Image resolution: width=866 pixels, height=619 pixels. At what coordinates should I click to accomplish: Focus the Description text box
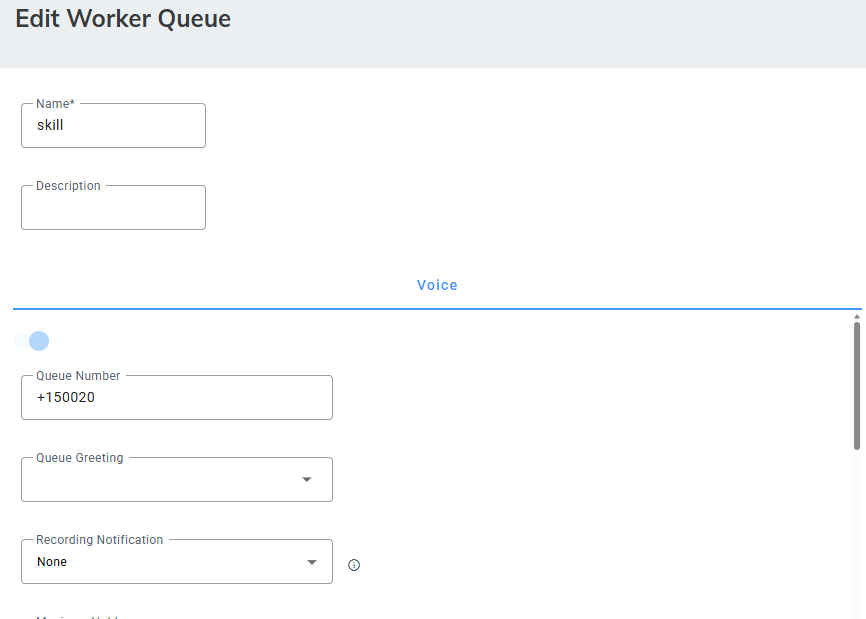click(x=113, y=209)
